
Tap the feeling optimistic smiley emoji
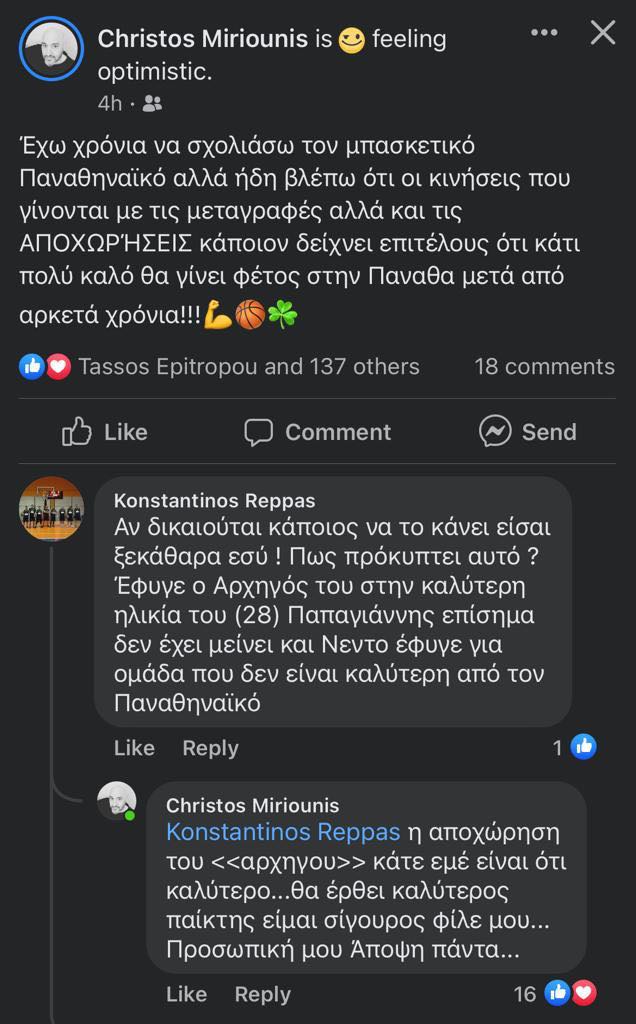point(351,40)
